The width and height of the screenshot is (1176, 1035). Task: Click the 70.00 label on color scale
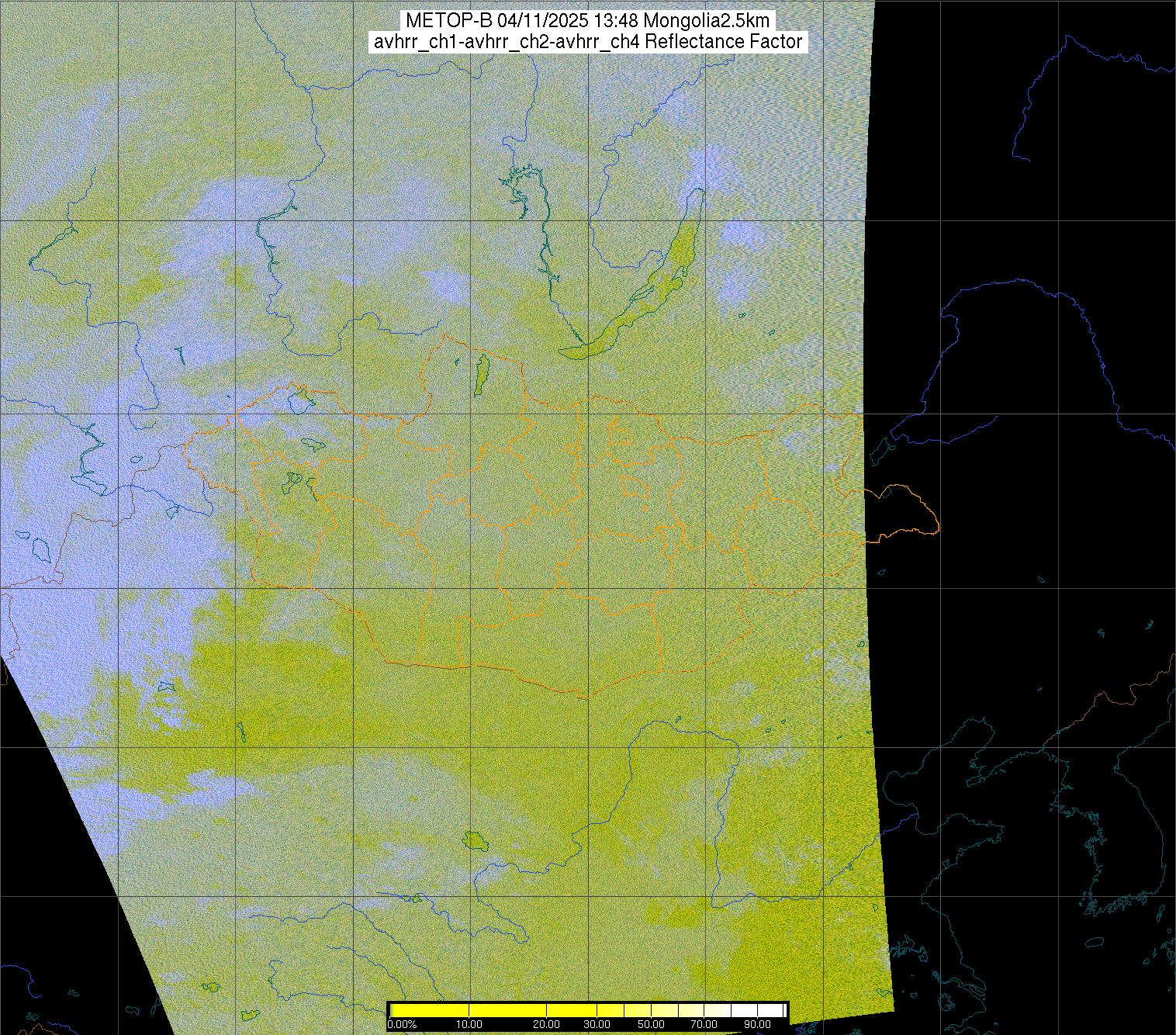[x=703, y=1025]
